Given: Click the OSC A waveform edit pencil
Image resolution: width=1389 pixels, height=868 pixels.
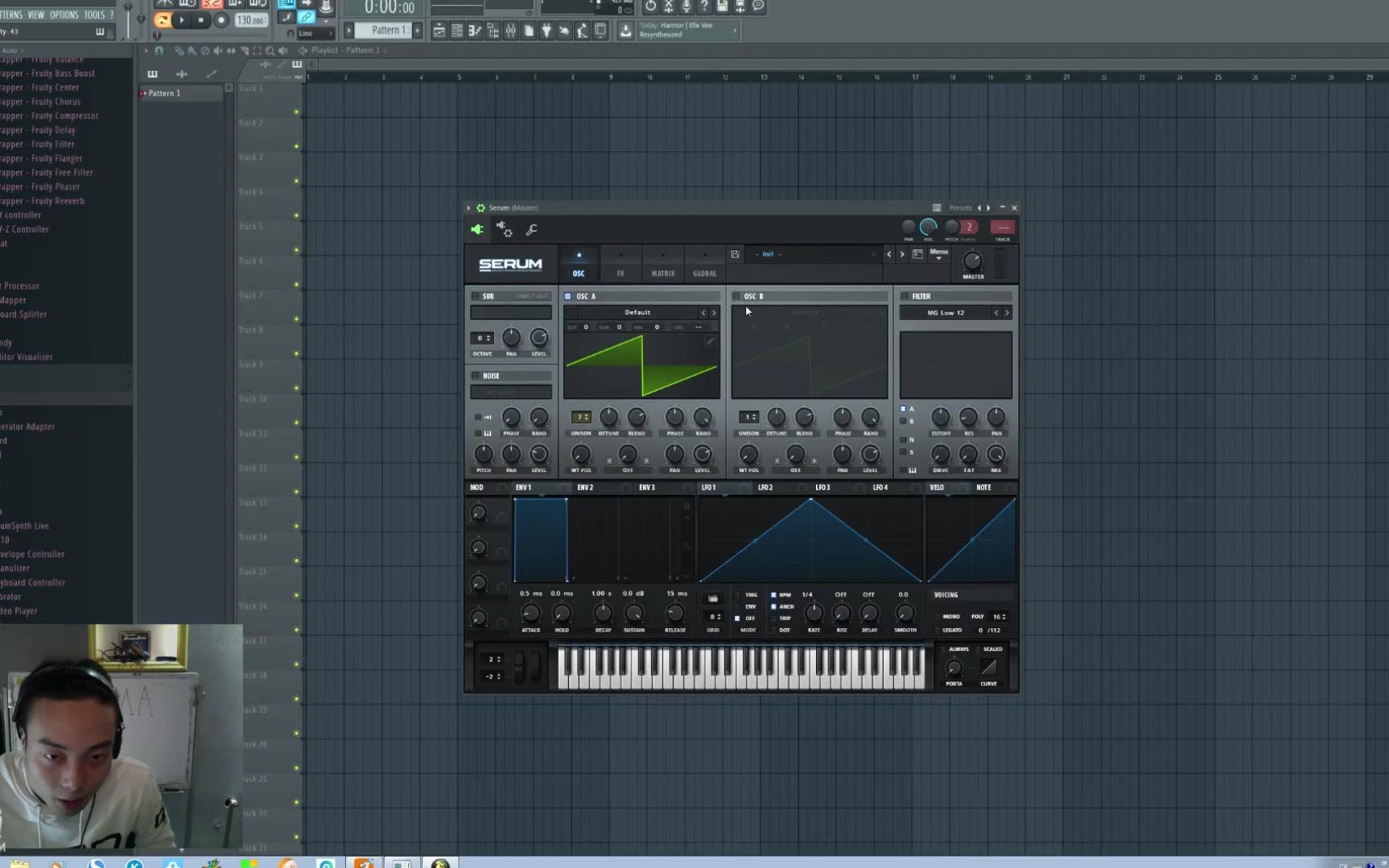Looking at the screenshot, I should point(711,341).
